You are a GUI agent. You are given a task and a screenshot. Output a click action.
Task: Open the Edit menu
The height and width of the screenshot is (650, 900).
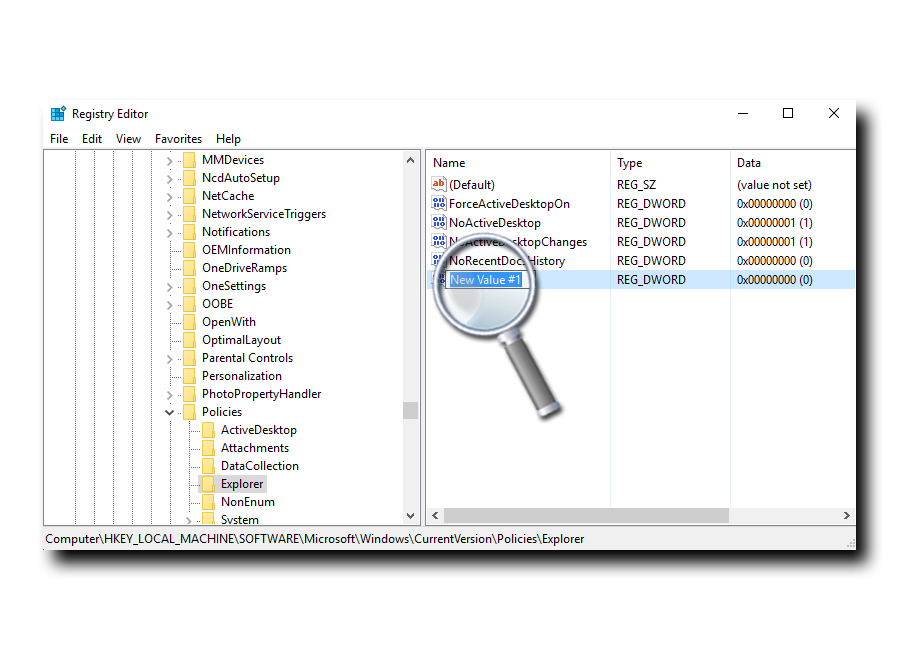click(92, 139)
